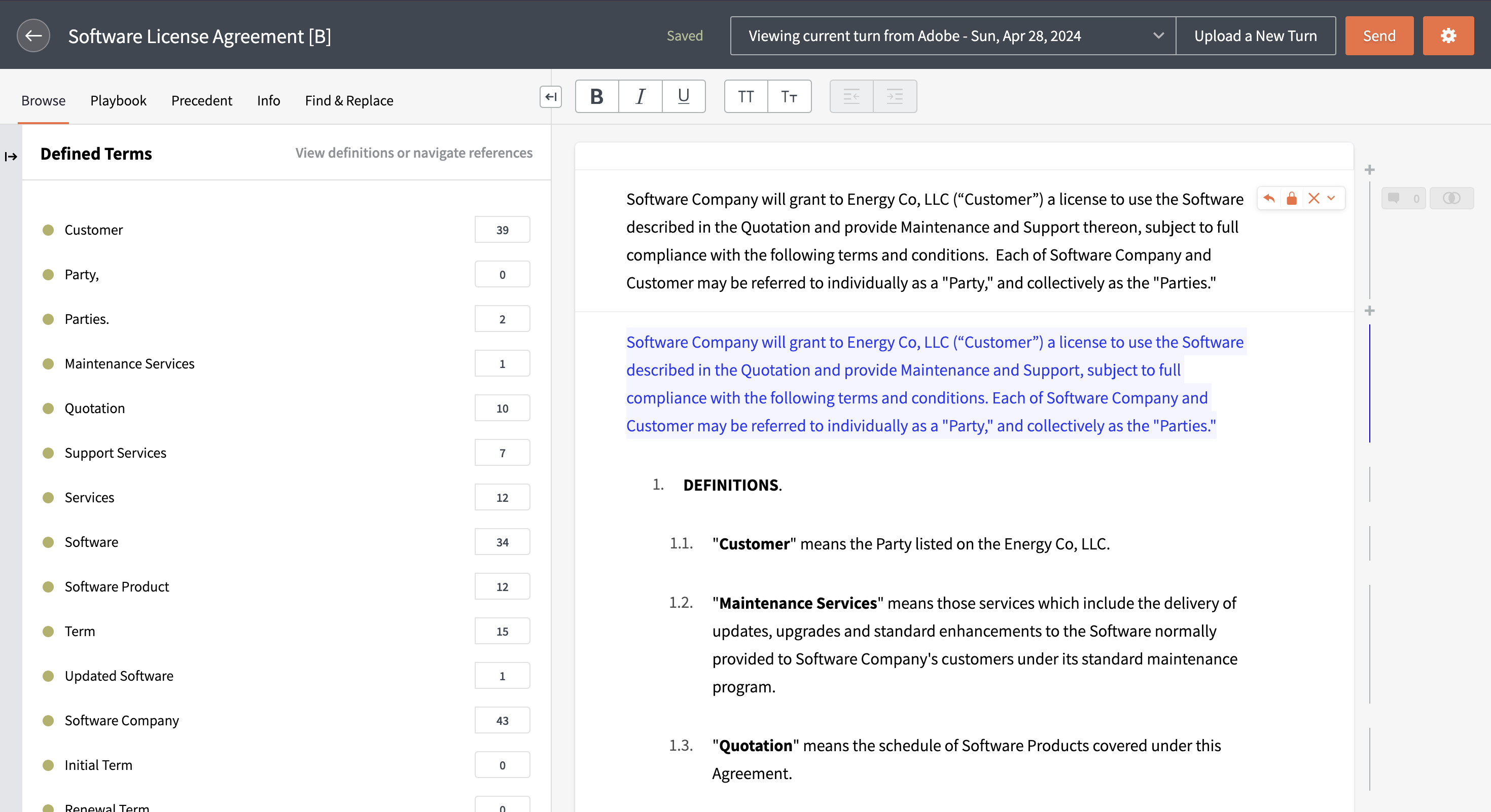Click the olive dot beside Software Product
The width and height of the screenshot is (1491, 812).
click(x=49, y=586)
